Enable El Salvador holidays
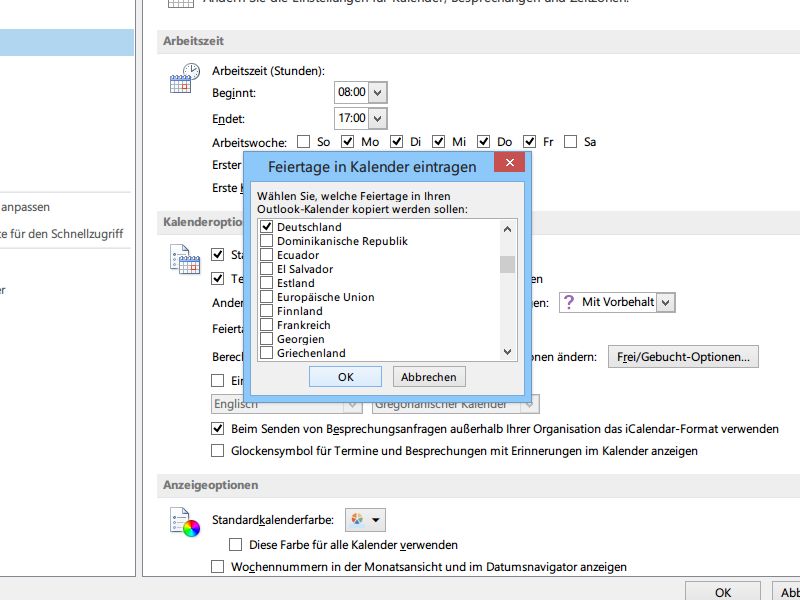 (x=266, y=268)
